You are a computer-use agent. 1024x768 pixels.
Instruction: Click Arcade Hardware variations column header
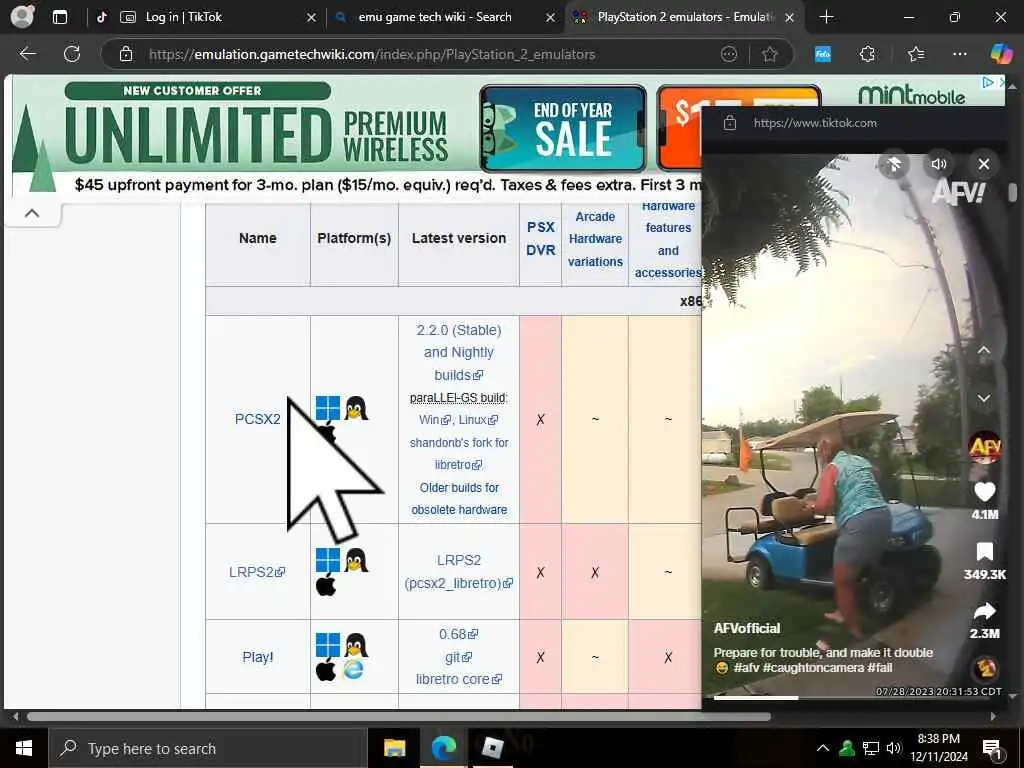[595, 239]
